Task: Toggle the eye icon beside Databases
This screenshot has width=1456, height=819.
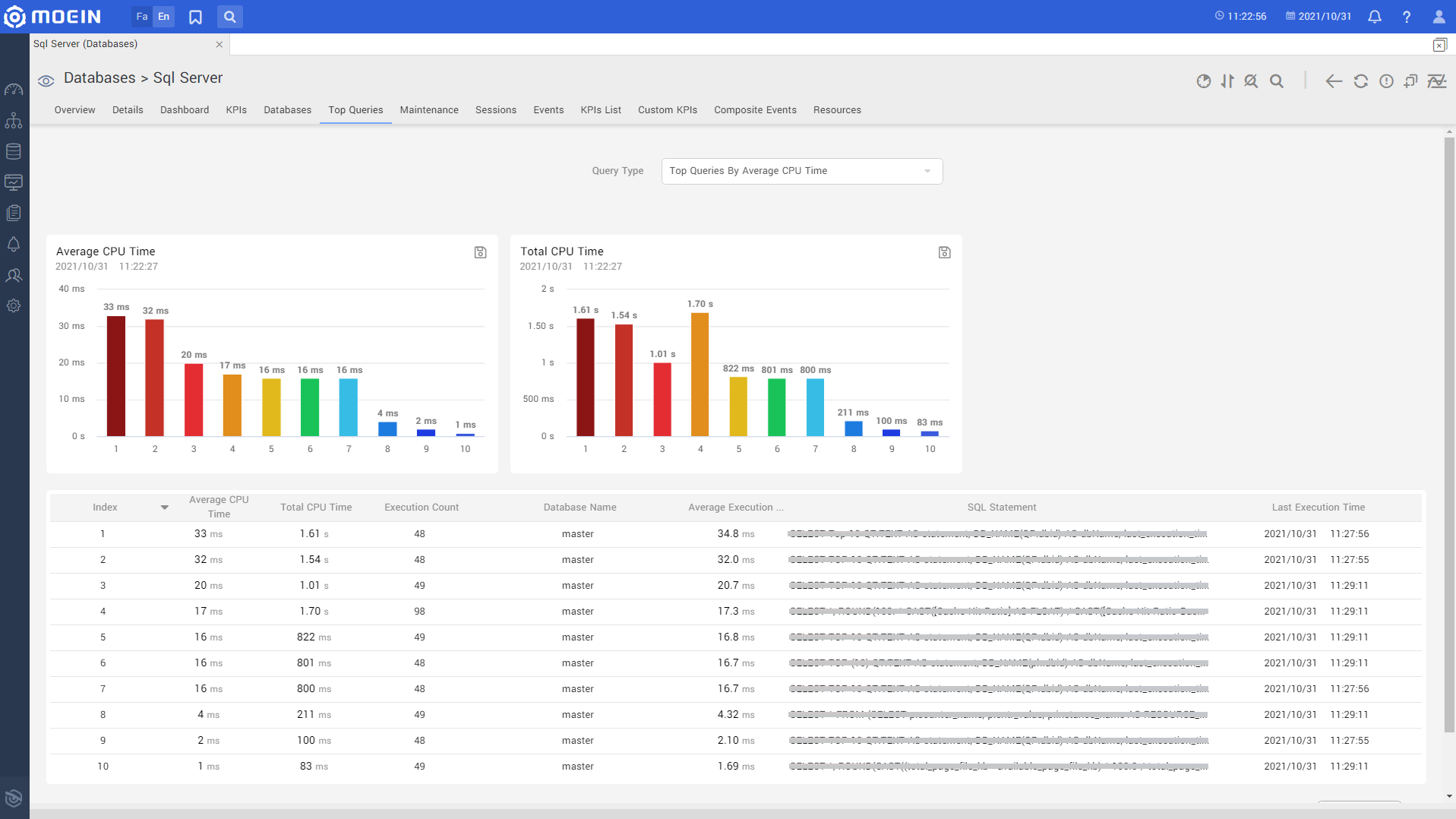Action: click(46, 81)
